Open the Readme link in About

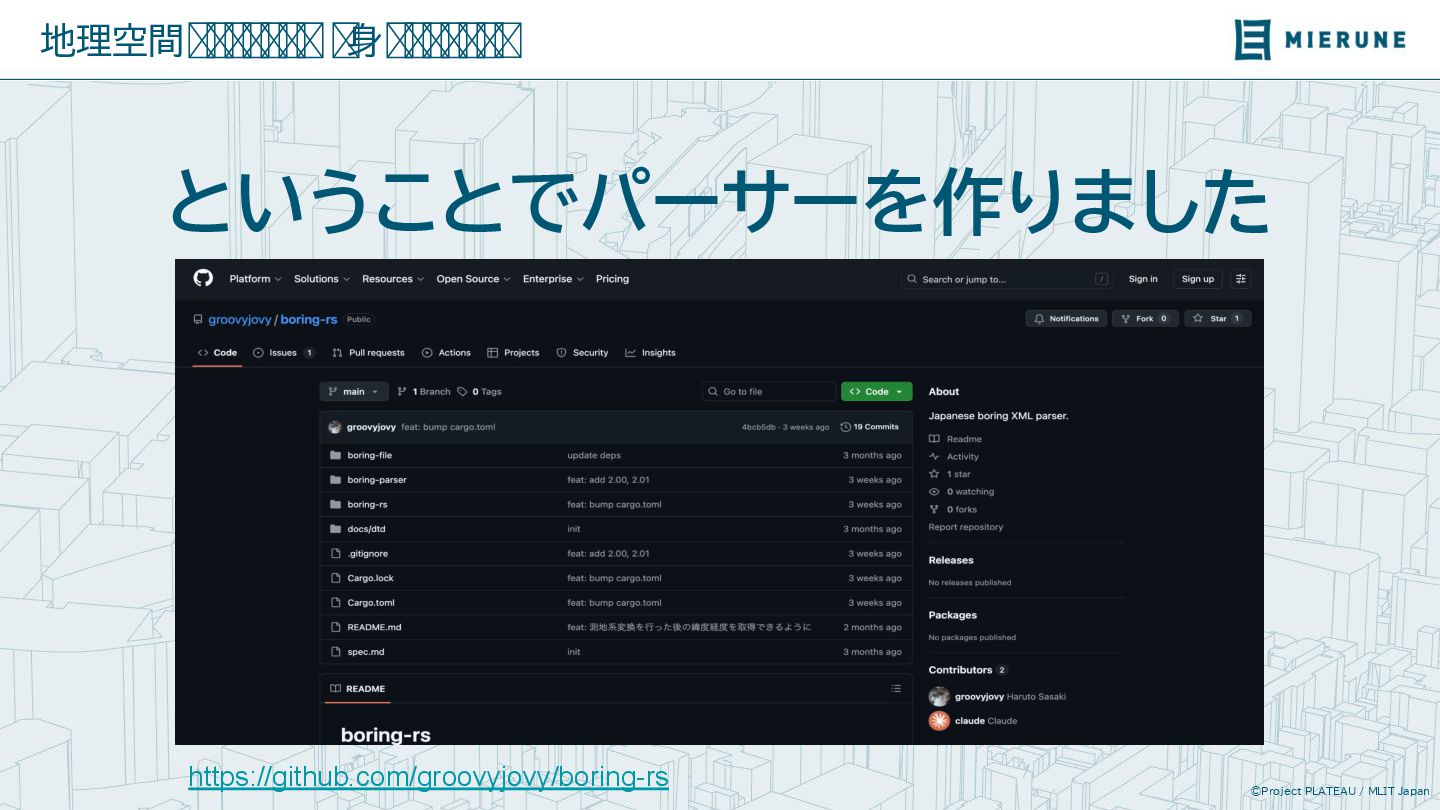pos(956,439)
